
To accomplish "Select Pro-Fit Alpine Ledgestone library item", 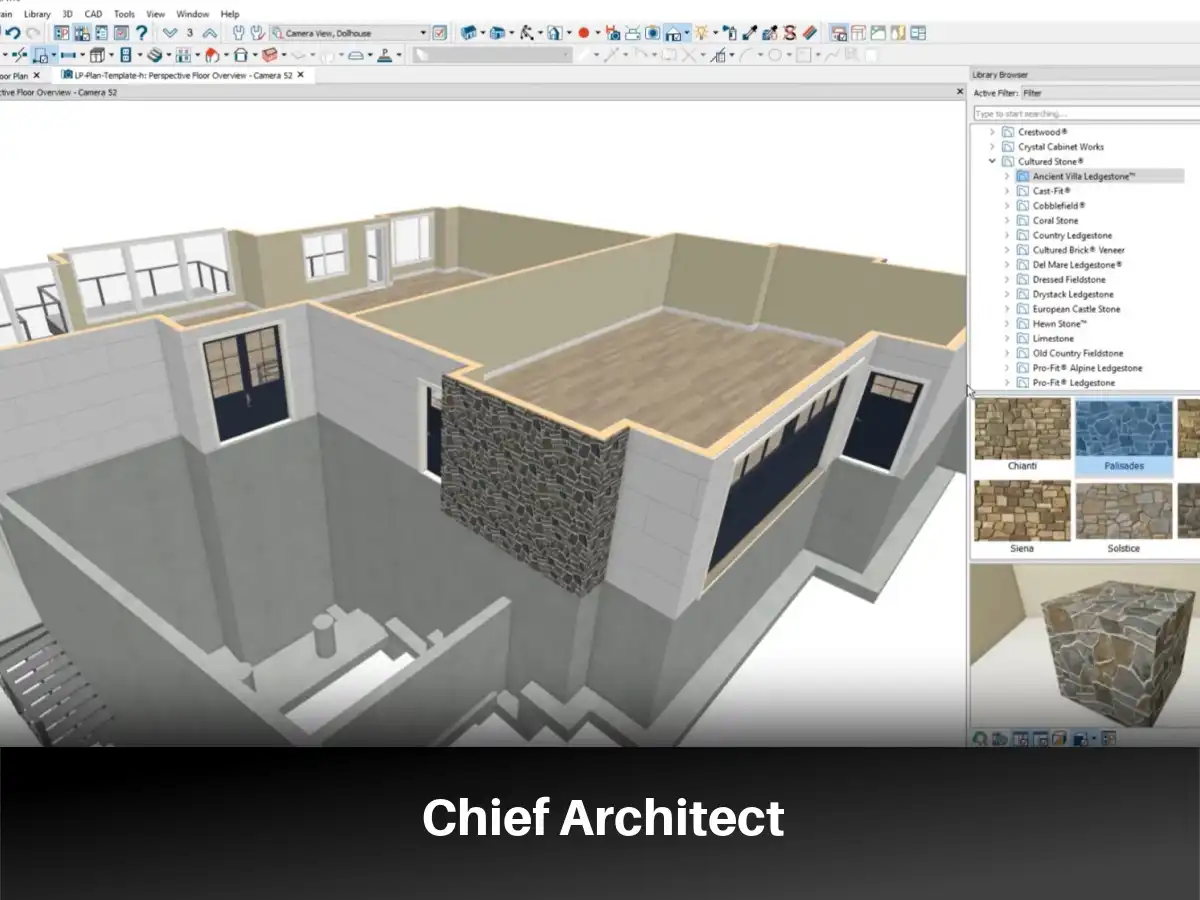I will (1087, 368).
